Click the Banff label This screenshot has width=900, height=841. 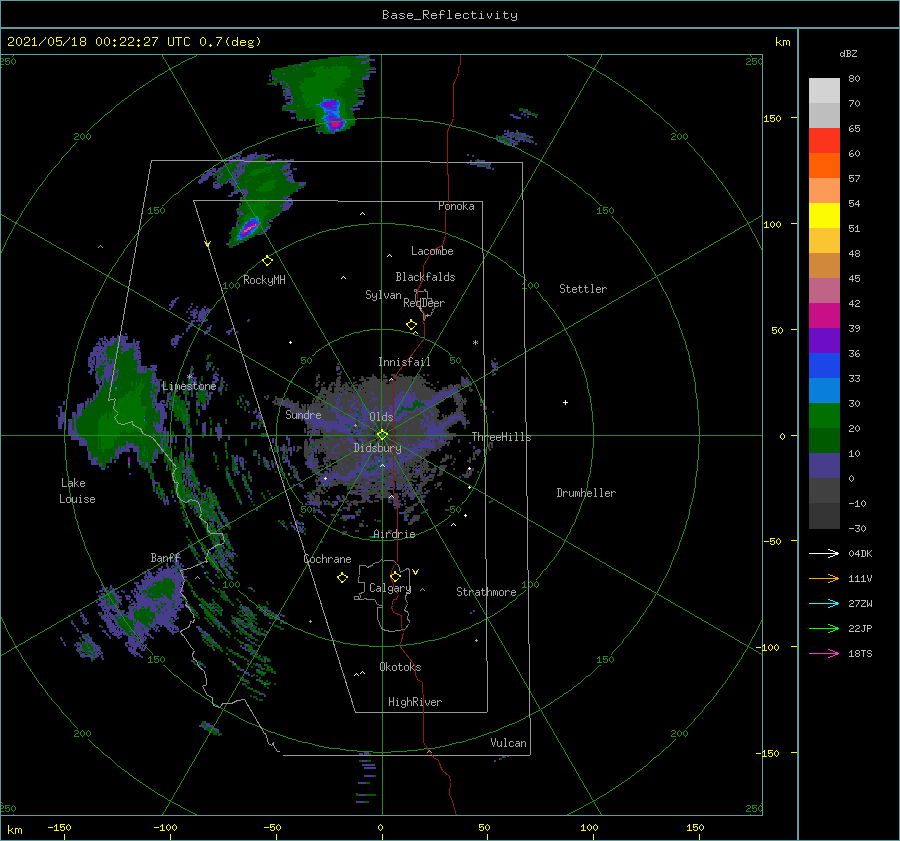click(x=165, y=557)
